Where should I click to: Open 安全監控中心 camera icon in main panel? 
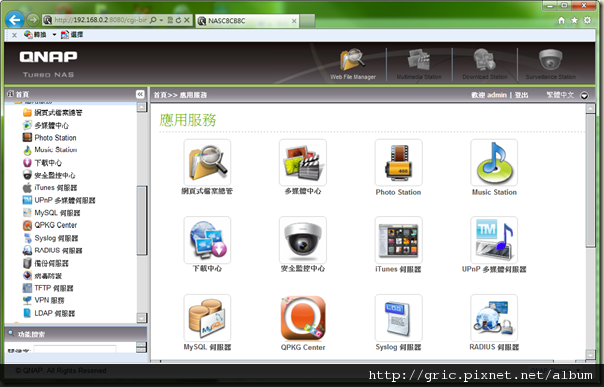click(303, 240)
